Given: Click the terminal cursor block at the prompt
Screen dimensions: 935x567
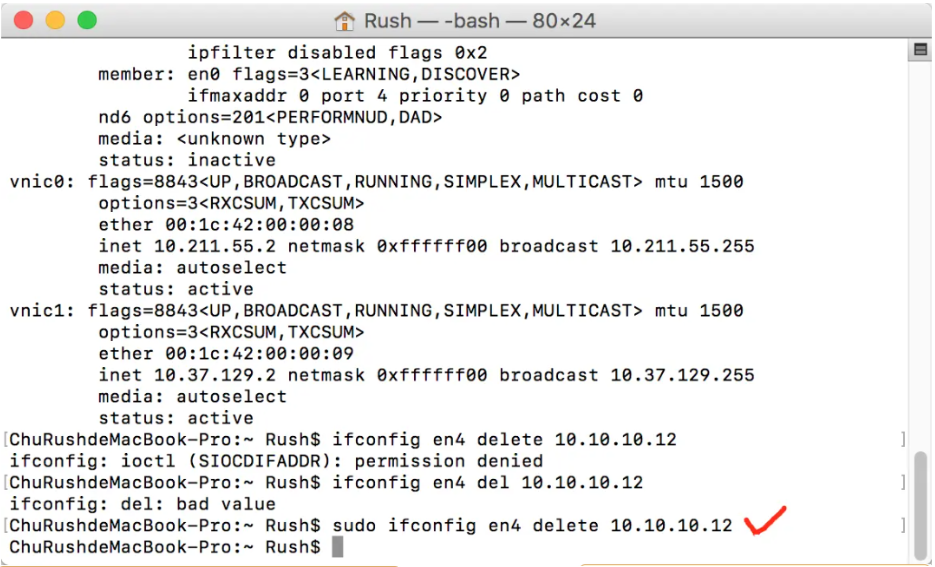Looking at the screenshot, I should coord(338,547).
